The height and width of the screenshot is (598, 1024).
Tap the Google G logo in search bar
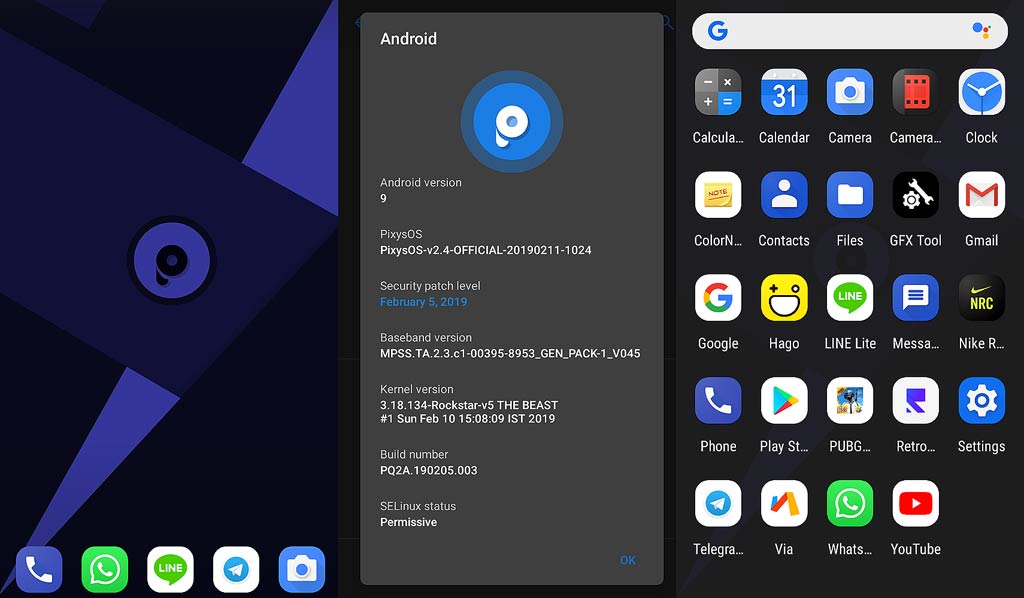point(718,31)
